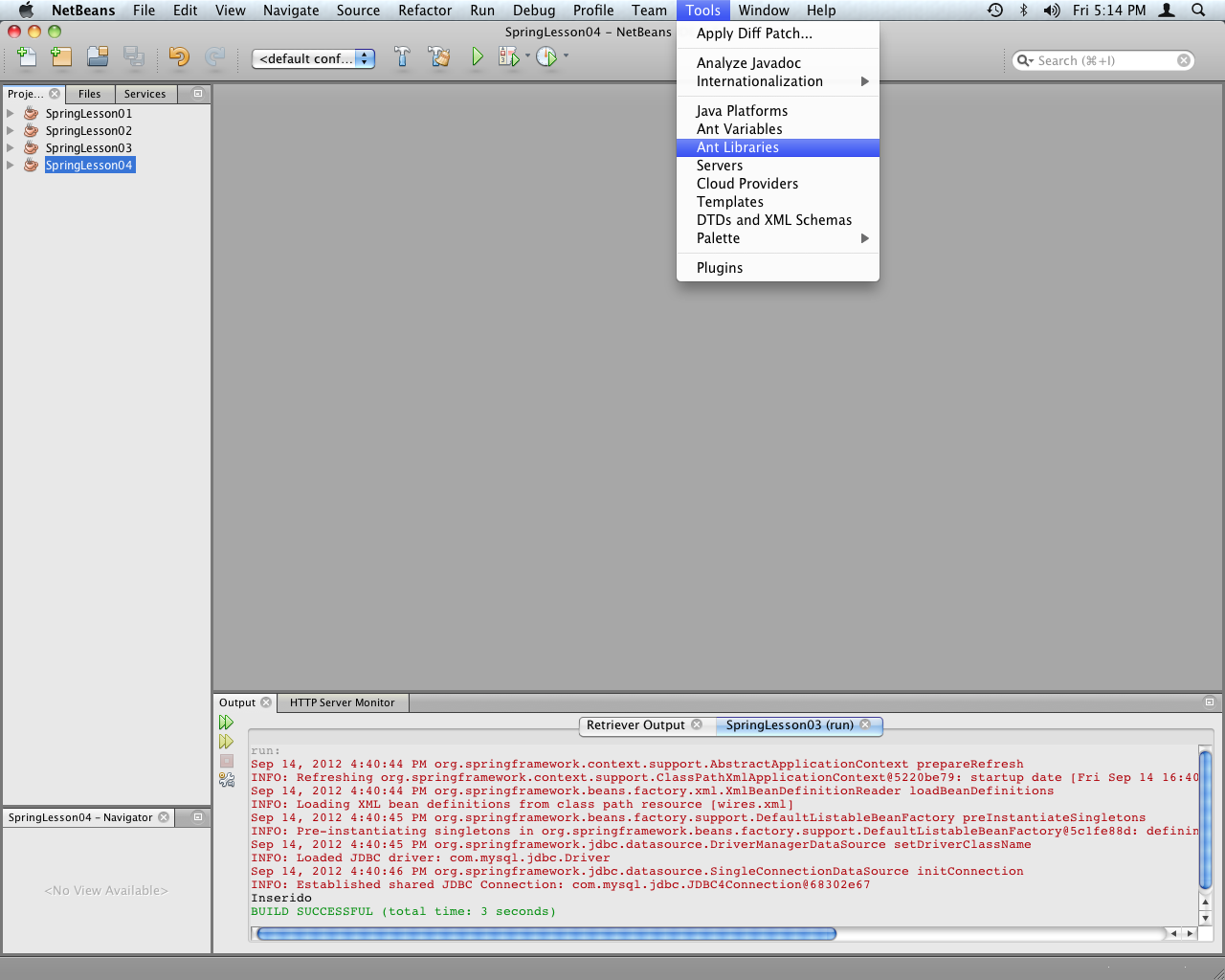Open the Debug Project dropdown arrow
This screenshot has height=980, width=1225.
(527, 56)
